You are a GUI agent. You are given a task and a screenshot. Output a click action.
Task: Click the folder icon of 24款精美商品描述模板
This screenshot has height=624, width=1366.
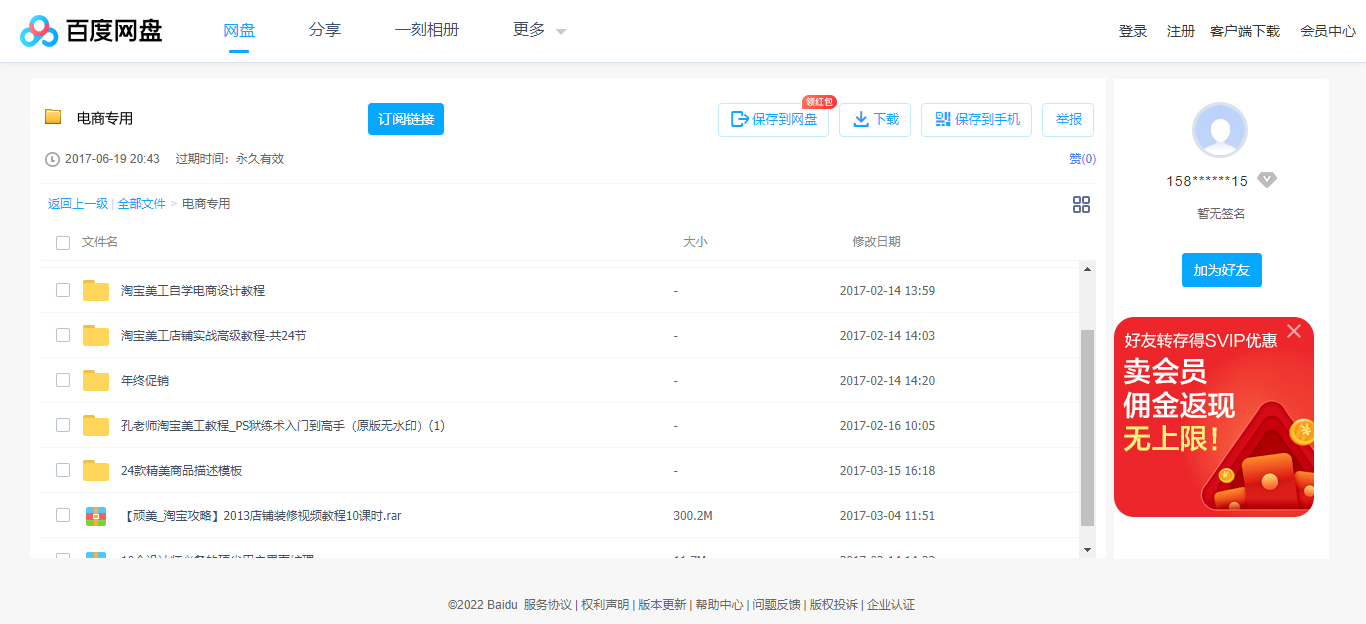95,470
